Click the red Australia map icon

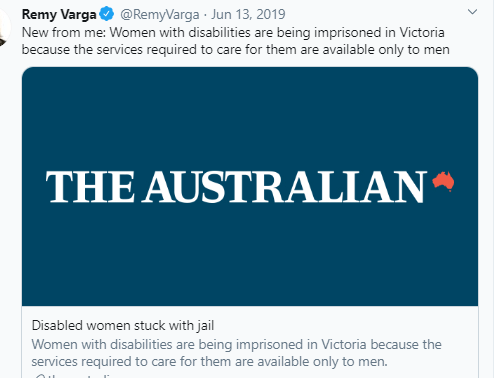[444, 181]
